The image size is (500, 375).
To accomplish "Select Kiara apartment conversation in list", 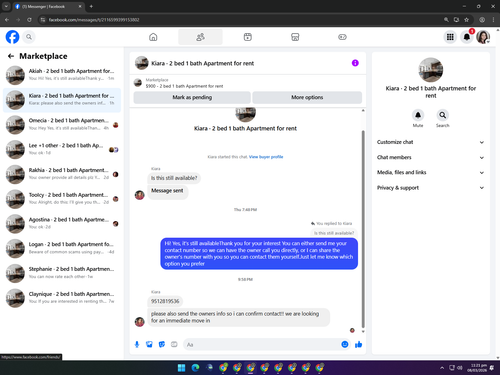I will [62, 100].
